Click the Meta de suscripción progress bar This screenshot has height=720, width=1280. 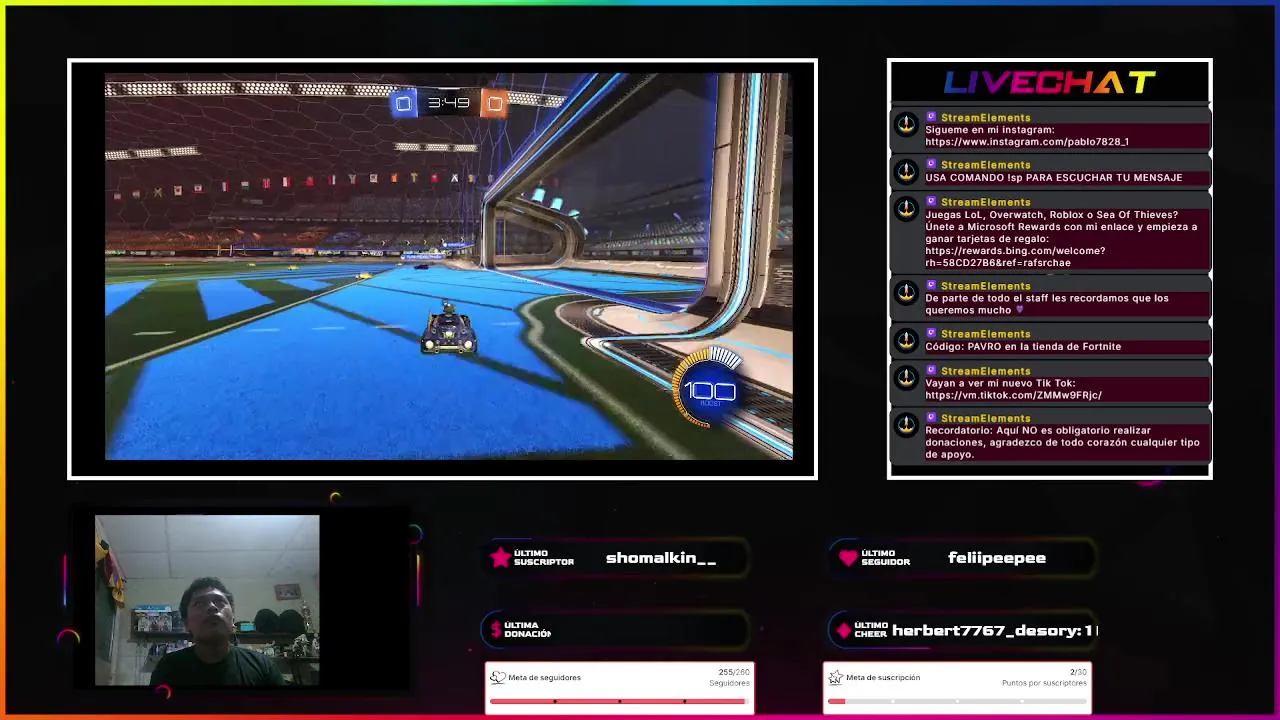[x=957, y=702]
